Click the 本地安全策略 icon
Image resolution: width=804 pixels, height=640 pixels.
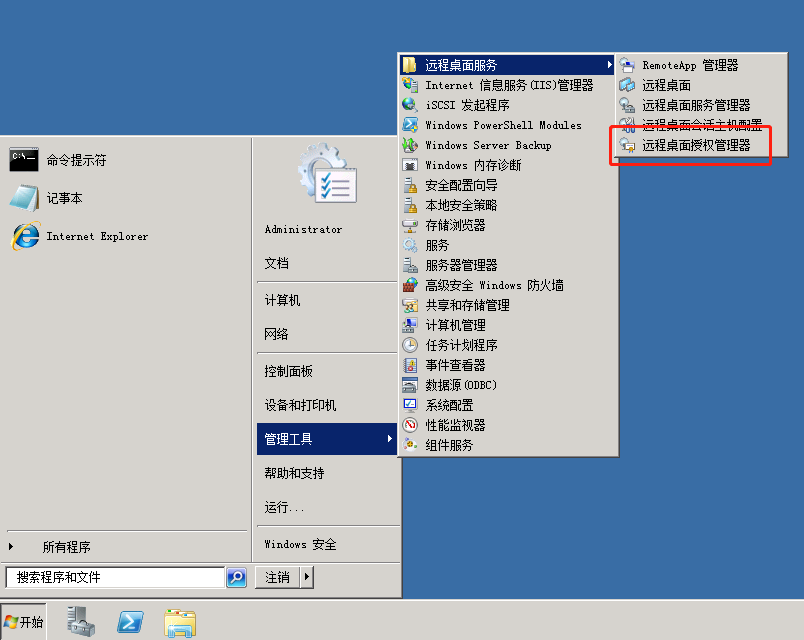[409, 205]
